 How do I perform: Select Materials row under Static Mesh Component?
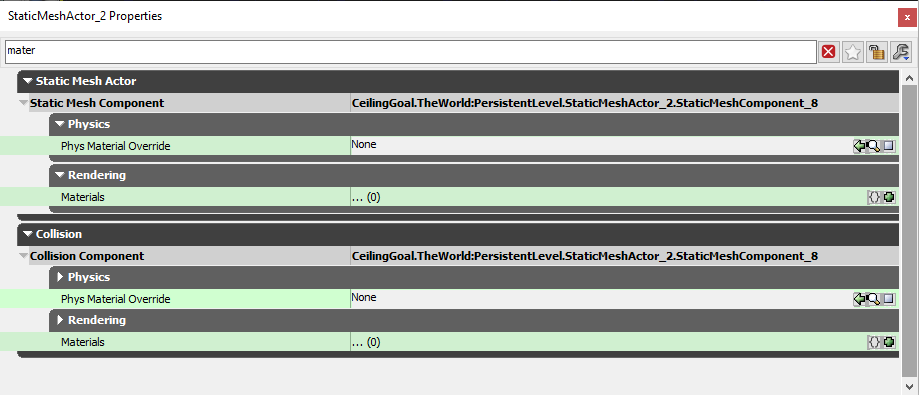(83, 198)
